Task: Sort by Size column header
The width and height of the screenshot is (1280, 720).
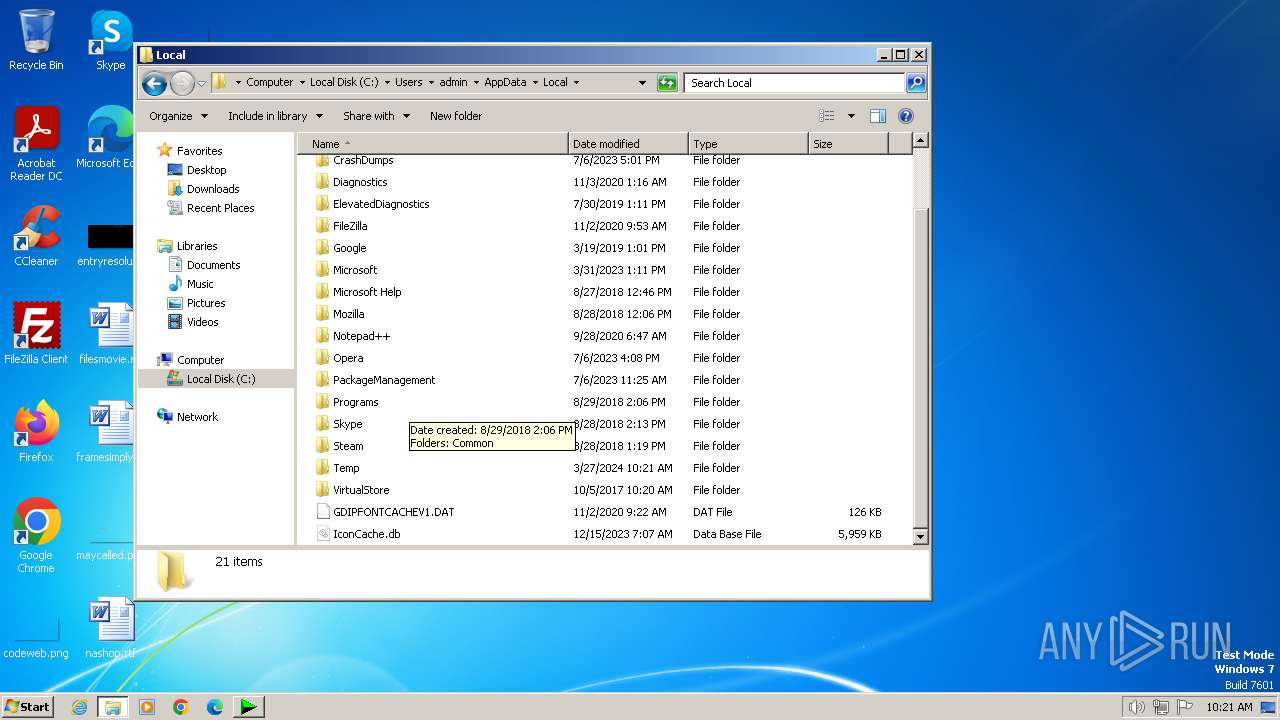Action: point(848,144)
